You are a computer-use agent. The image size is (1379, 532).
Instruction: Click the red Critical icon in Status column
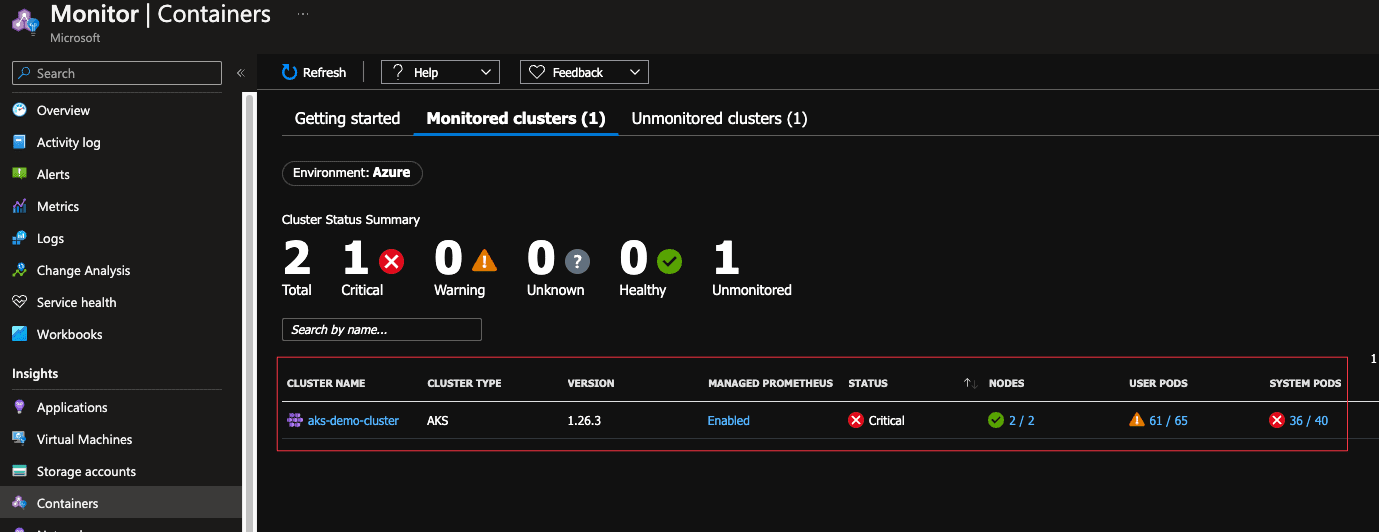[856, 421]
